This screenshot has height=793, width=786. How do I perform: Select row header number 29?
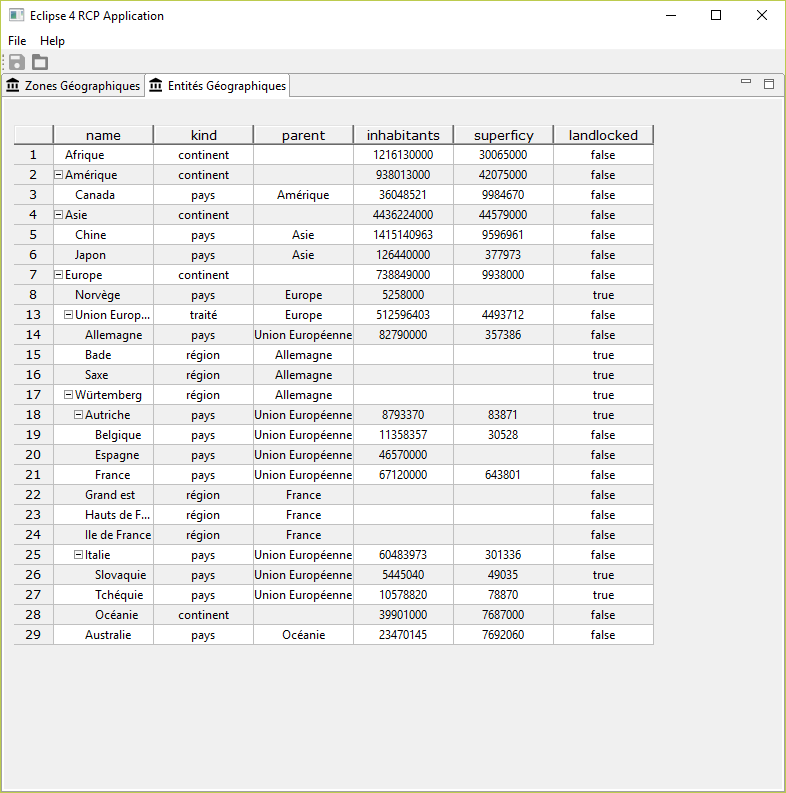[33, 635]
